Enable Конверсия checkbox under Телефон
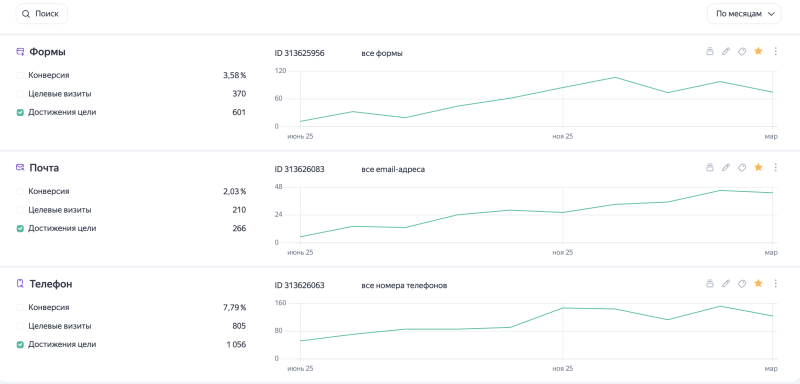The image size is (800, 384). (20, 308)
